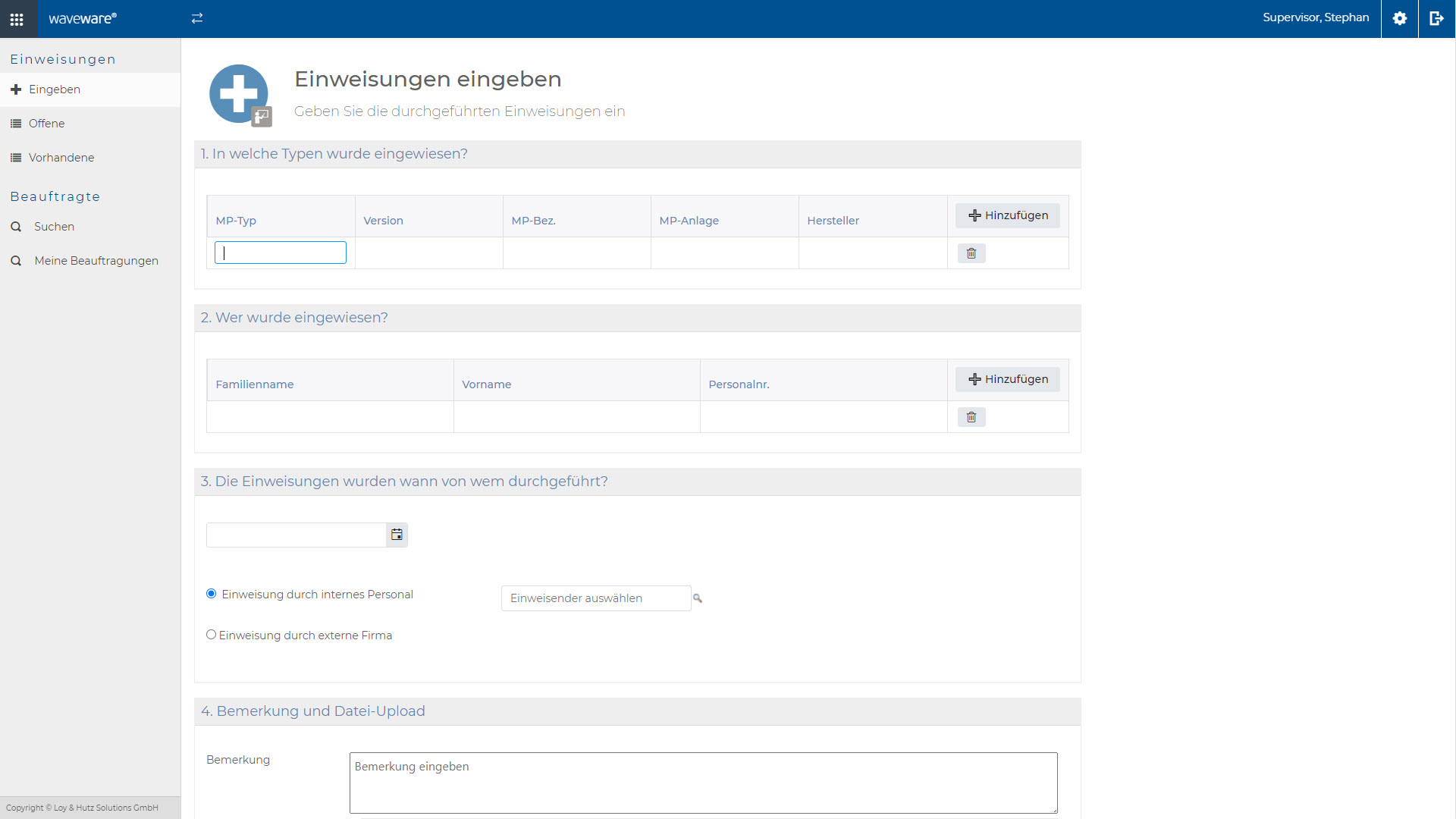The height and width of the screenshot is (819, 1456).
Task: Click the Einweisender auswählen field
Action: tap(596, 598)
